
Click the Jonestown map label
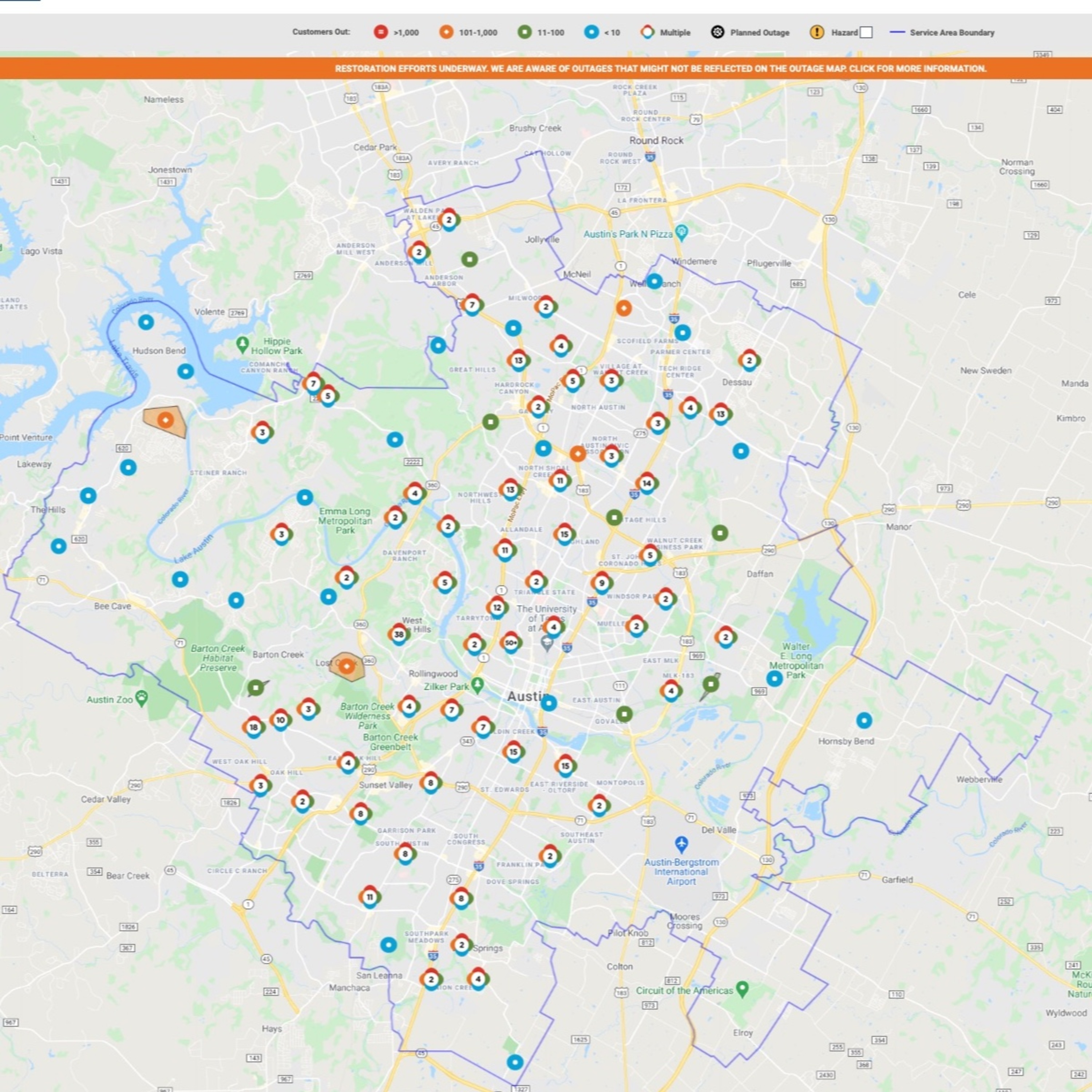click(x=170, y=170)
